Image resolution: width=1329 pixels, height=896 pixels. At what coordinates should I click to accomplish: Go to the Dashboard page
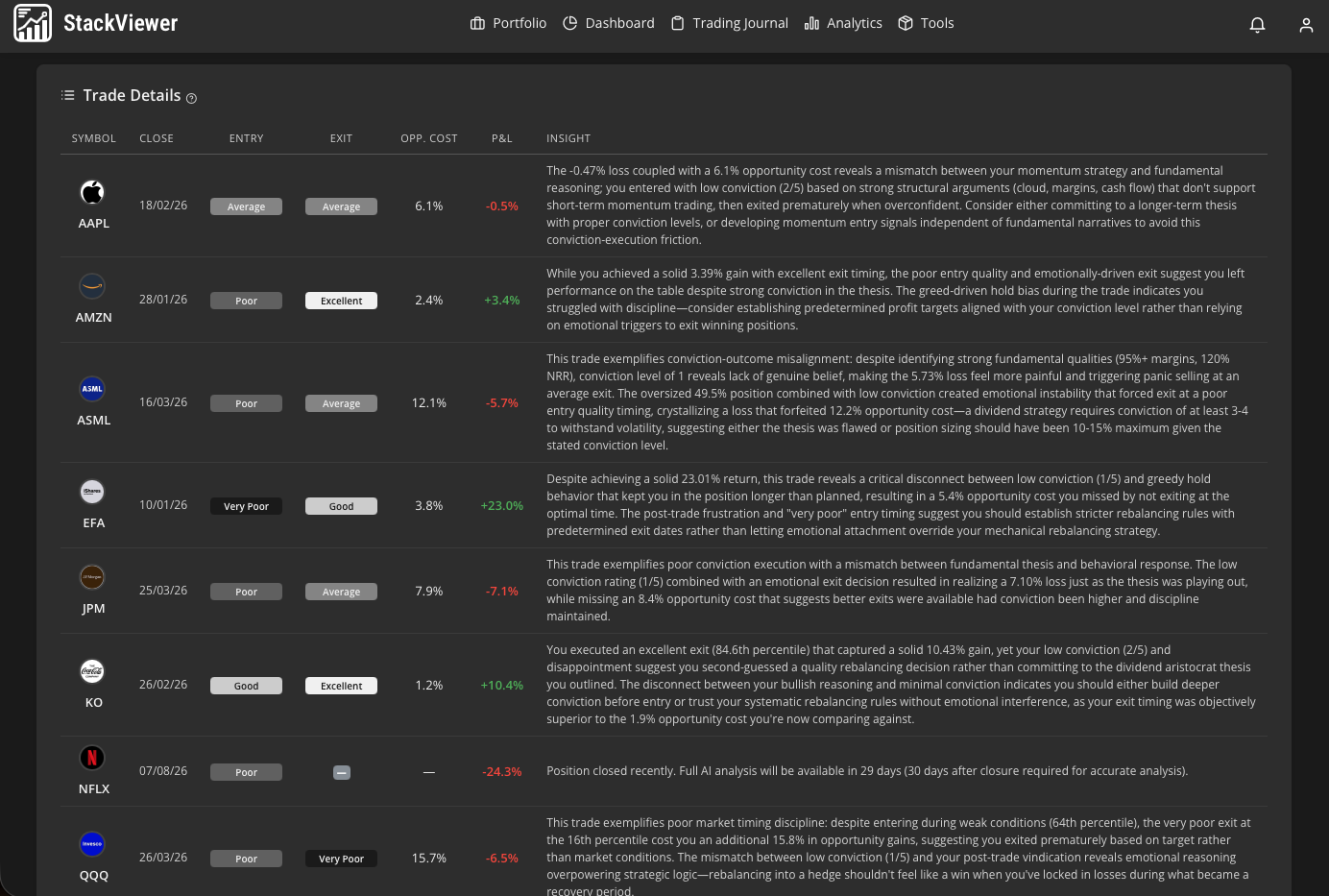tap(609, 23)
